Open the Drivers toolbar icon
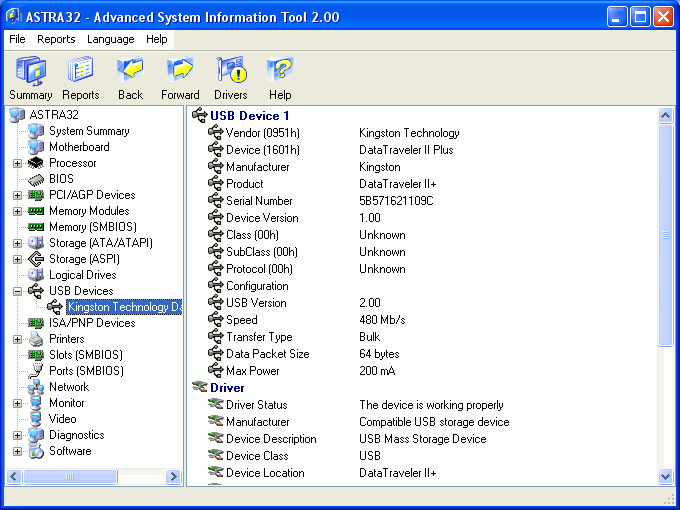 coord(231,69)
